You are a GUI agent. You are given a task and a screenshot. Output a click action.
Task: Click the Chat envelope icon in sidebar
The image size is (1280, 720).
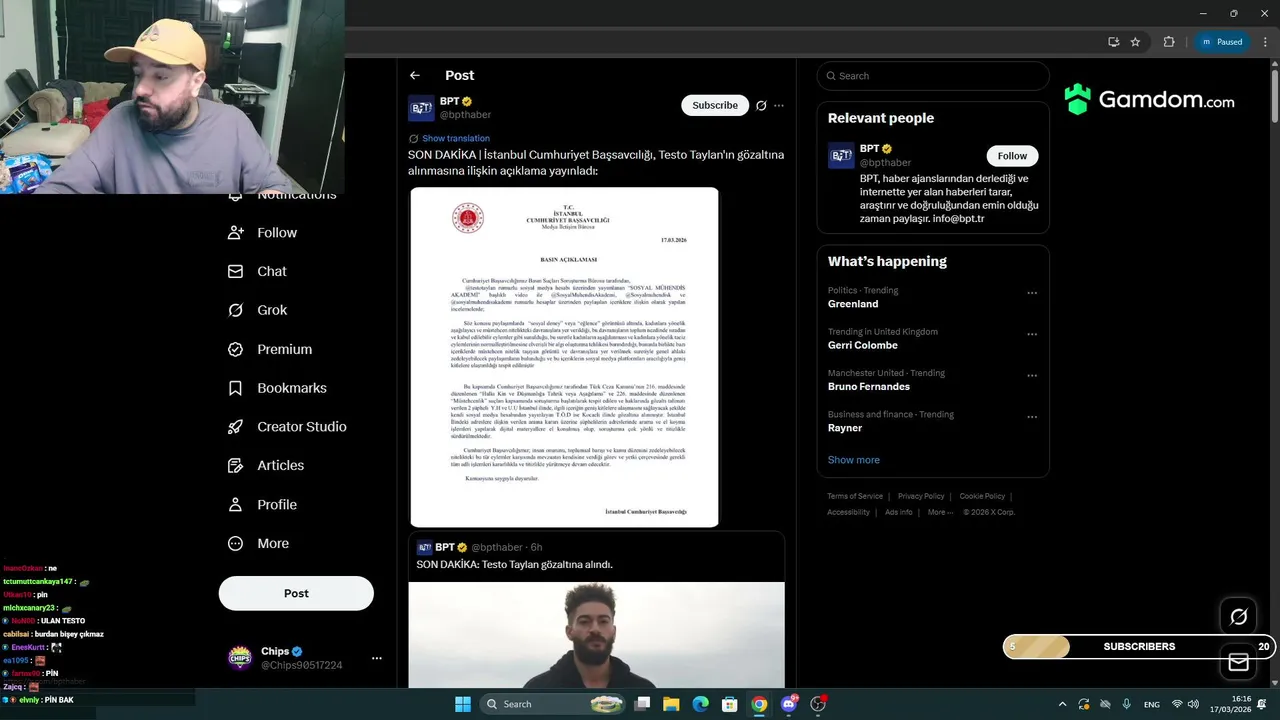click(236, 271)
